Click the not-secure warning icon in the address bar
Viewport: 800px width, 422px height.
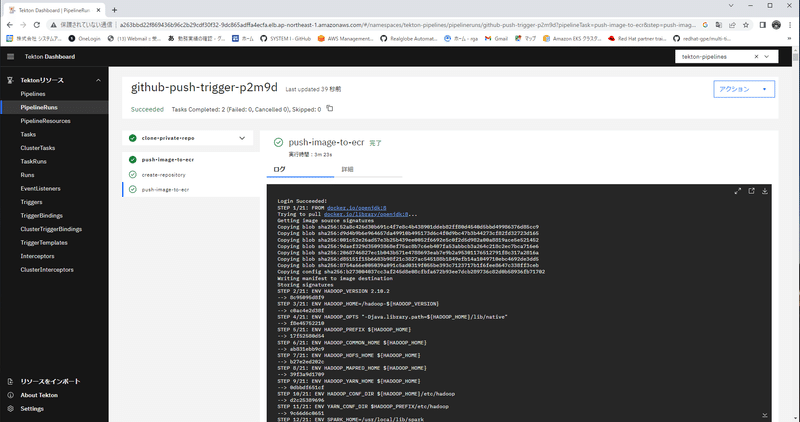pyautogui.click(x=53, y=24)
